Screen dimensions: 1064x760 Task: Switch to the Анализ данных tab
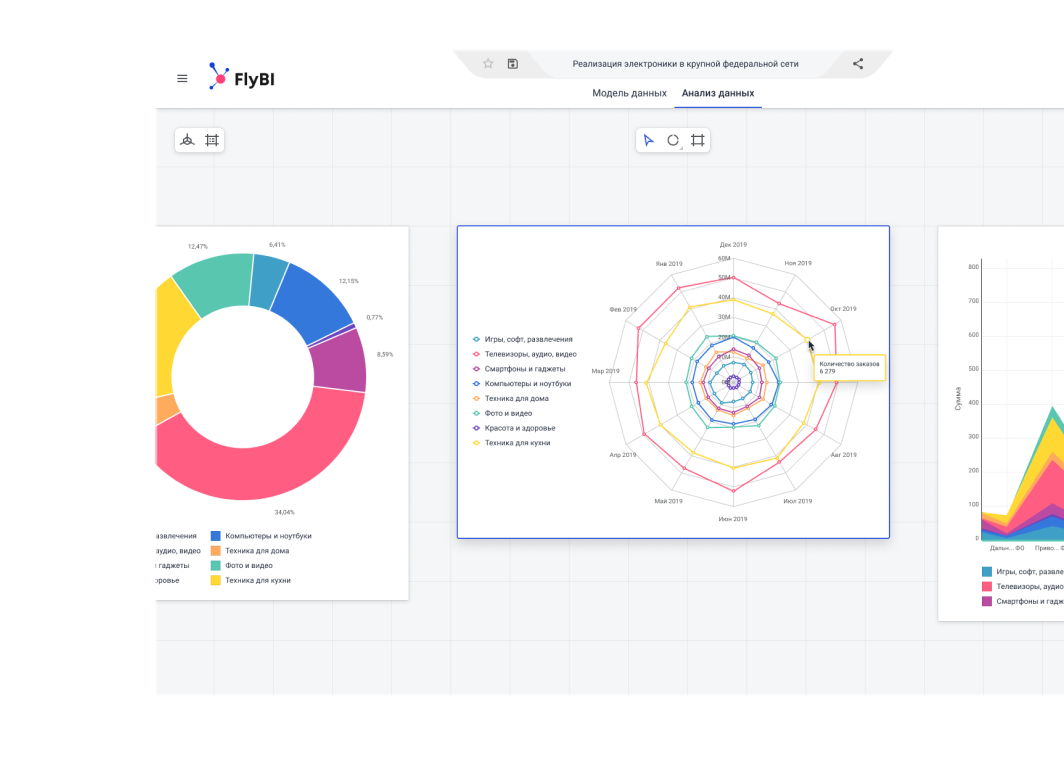pyautogui.click(x=718, y=93)
